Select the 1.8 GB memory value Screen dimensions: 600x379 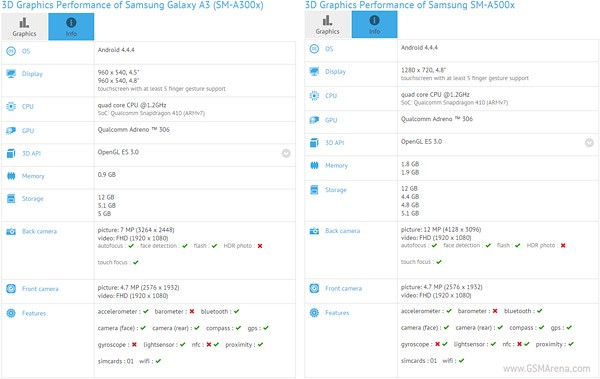click(x=410, y=164)
